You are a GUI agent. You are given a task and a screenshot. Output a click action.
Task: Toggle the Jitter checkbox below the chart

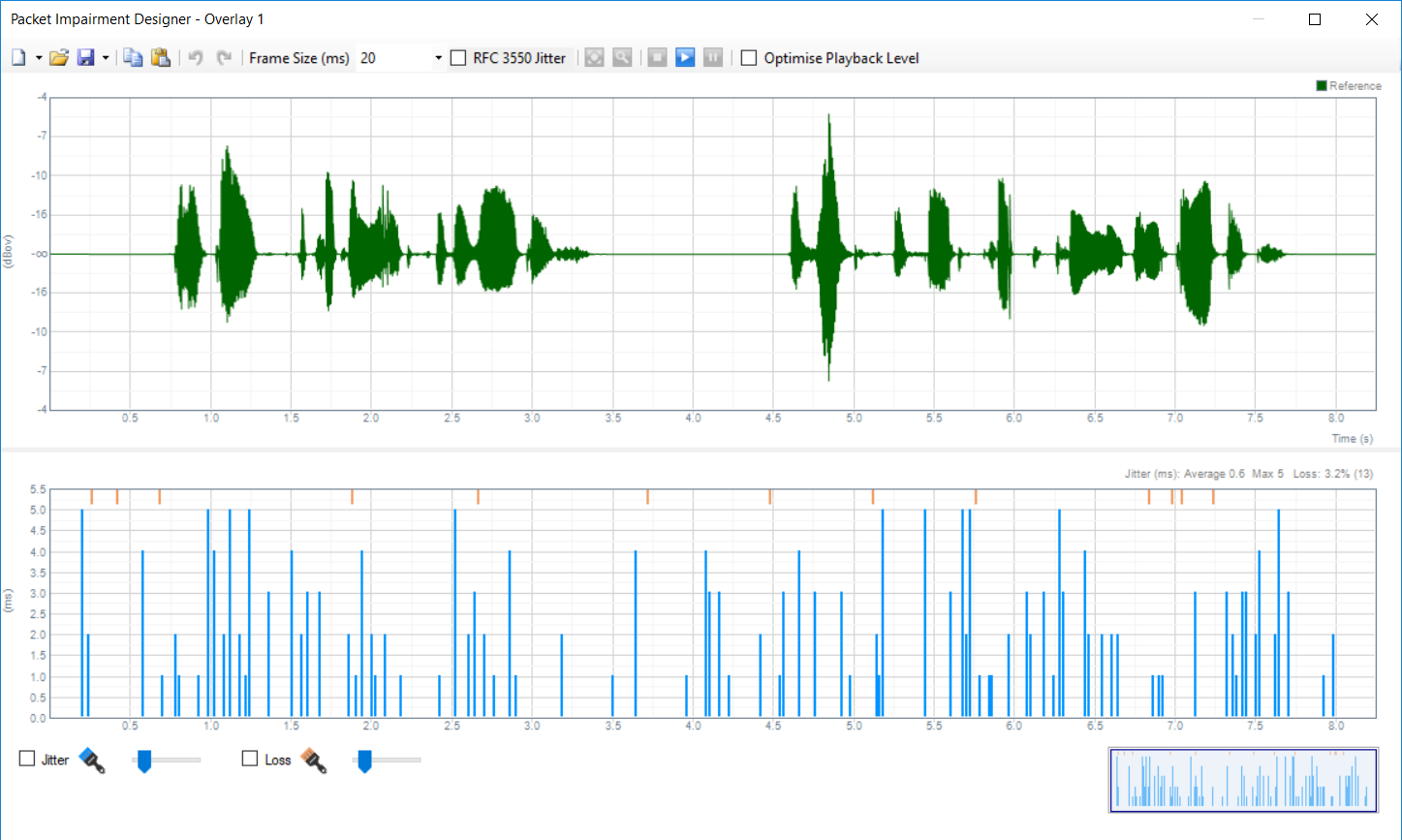(27, 759)
